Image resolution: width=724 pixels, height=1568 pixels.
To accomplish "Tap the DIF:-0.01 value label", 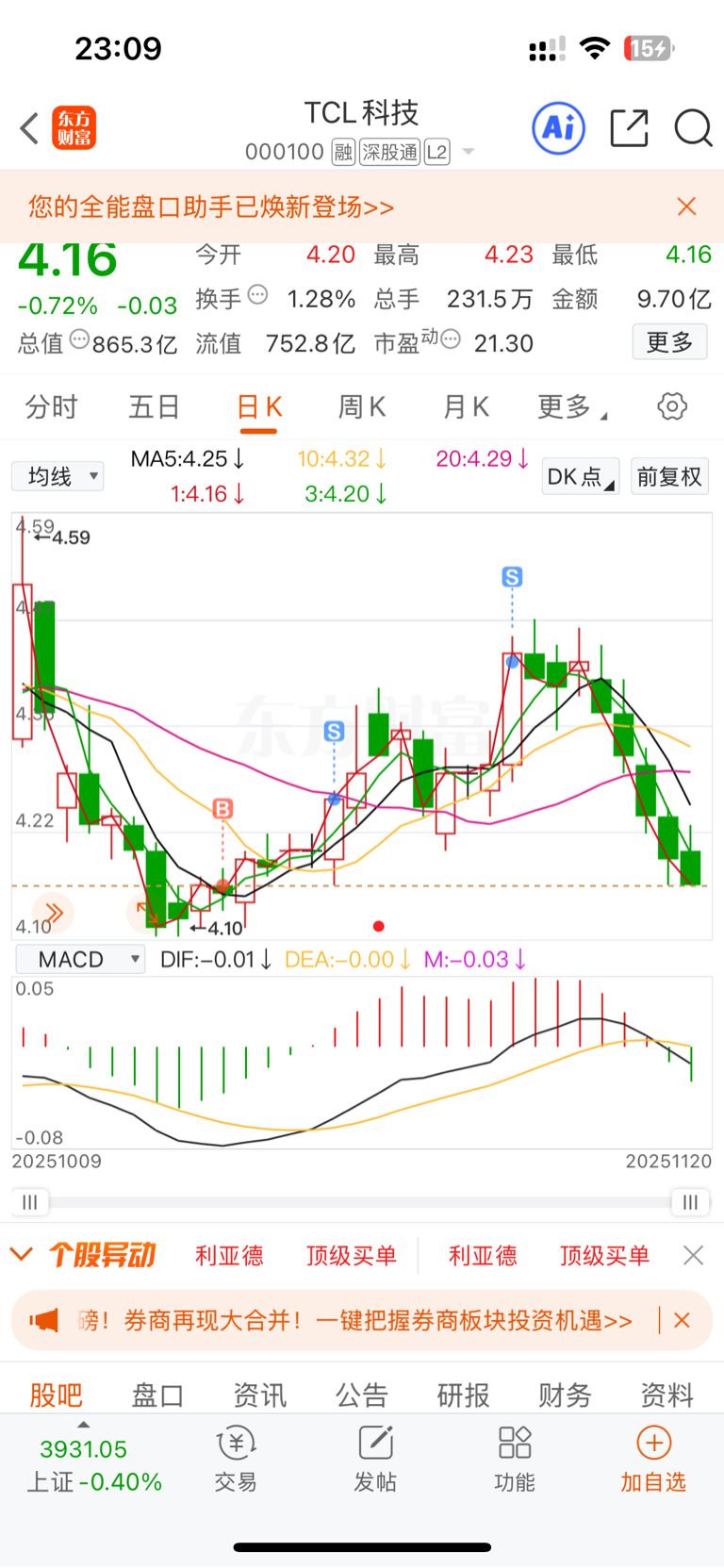I will pyautogui.click(x=217, y=959).
